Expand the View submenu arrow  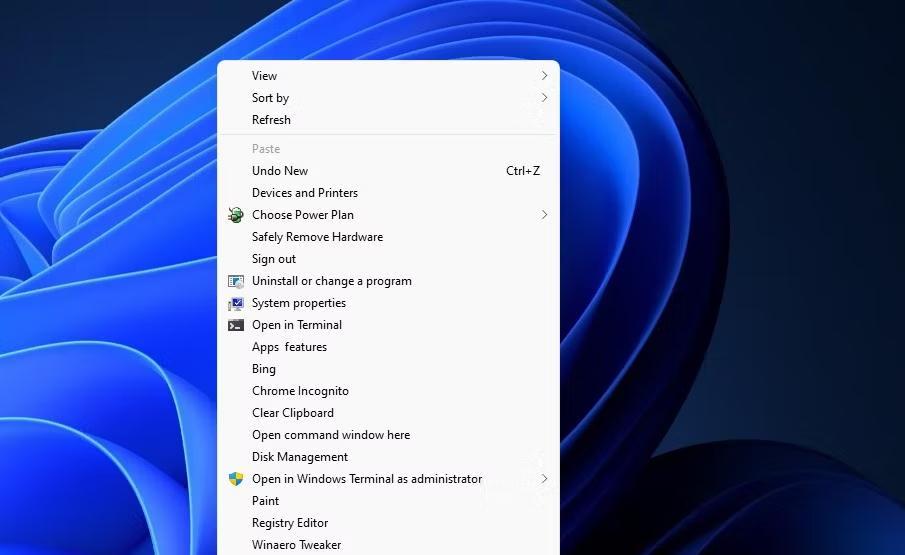pyautogui.click(x=544, y=76)
